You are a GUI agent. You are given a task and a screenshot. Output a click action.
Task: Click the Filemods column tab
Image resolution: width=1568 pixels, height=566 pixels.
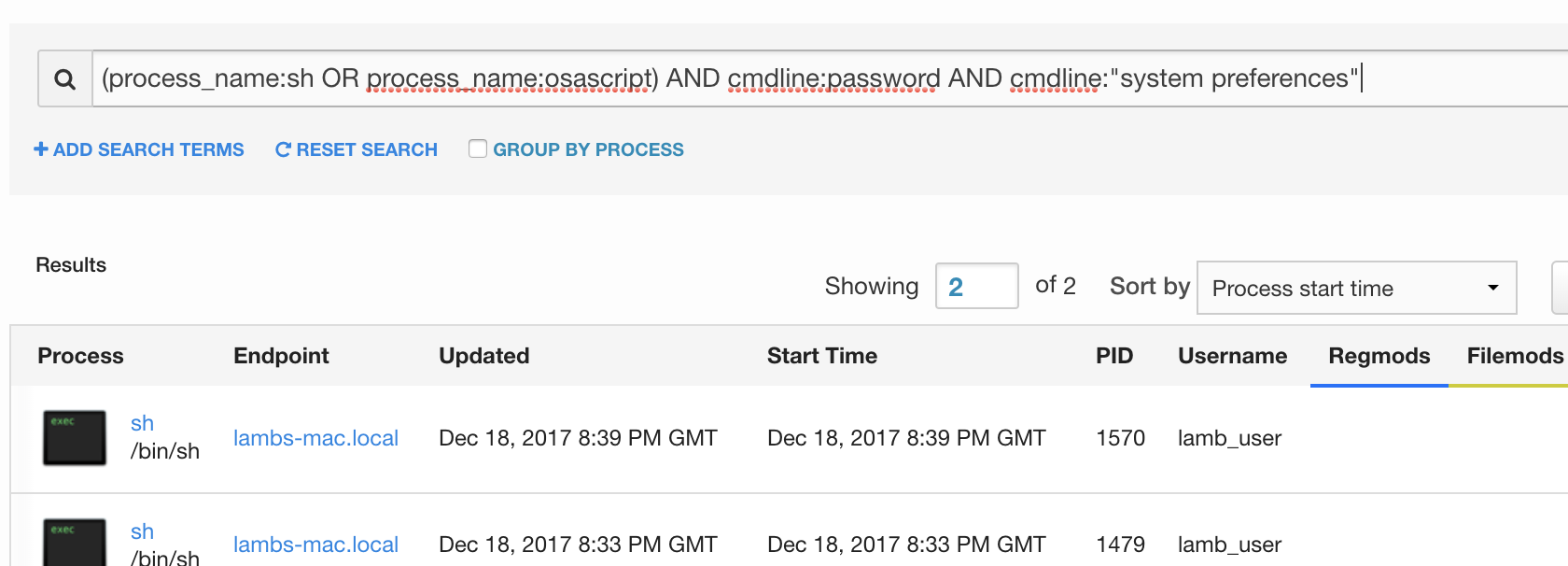coord(1514,356)
